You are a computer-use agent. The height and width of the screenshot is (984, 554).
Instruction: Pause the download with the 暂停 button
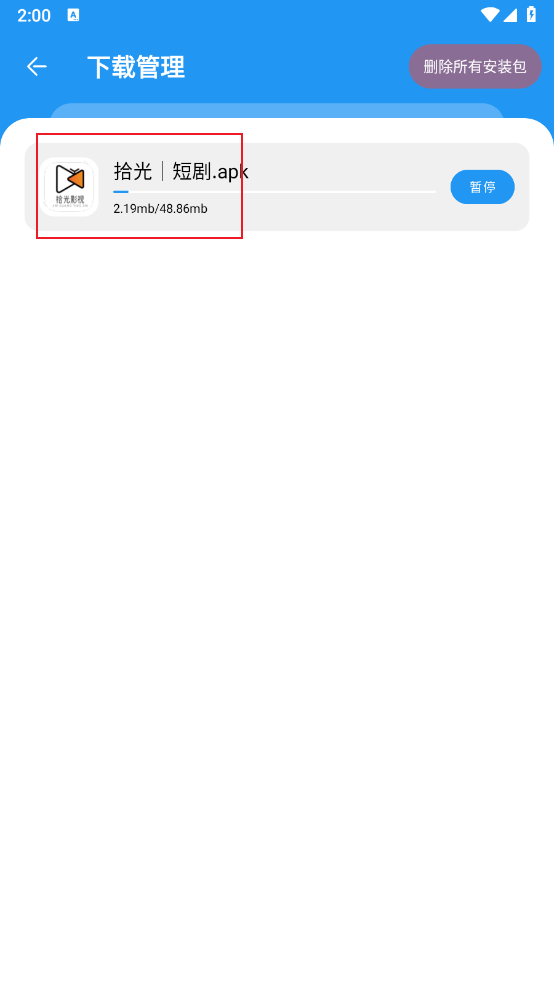point(482,187)
